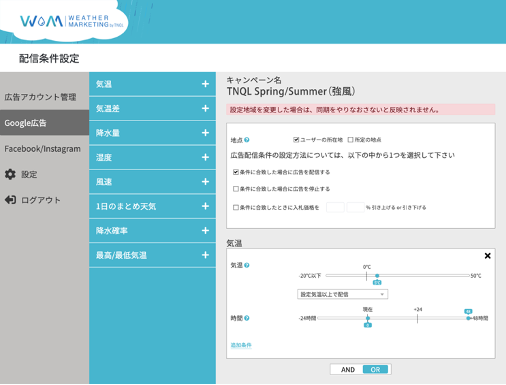The height and width of the screenshot is (385, 506).
Task: Remove the 気温 condition with X icon
Action: [487, 256]
